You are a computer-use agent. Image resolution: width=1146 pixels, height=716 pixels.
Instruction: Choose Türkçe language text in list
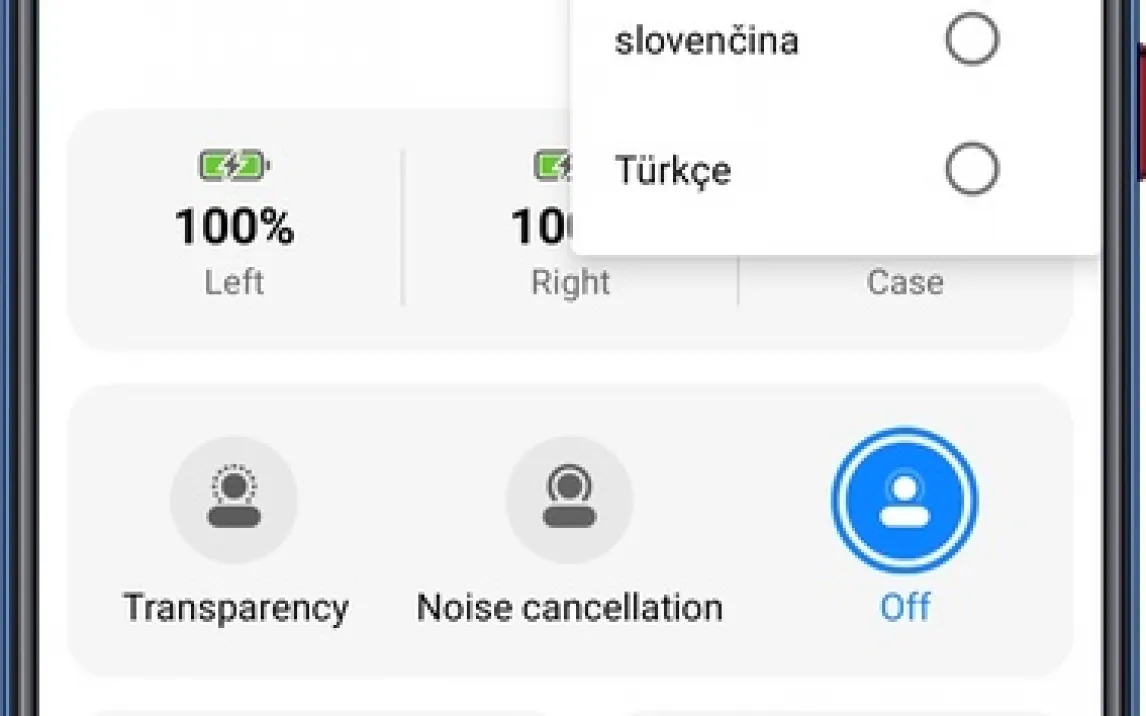pyautogui.click(x=673, y=171)
